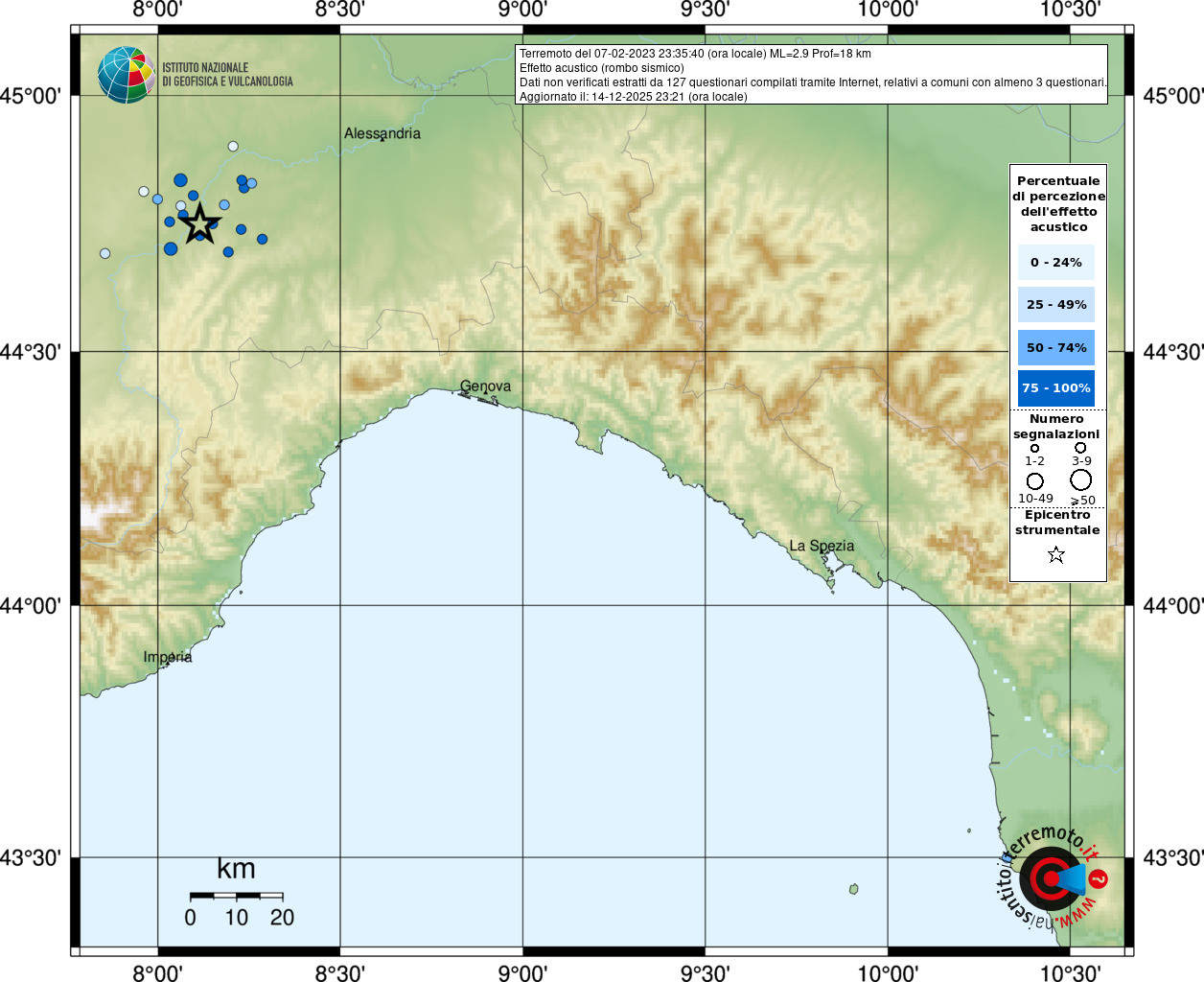Click the Genova city label

485,386
